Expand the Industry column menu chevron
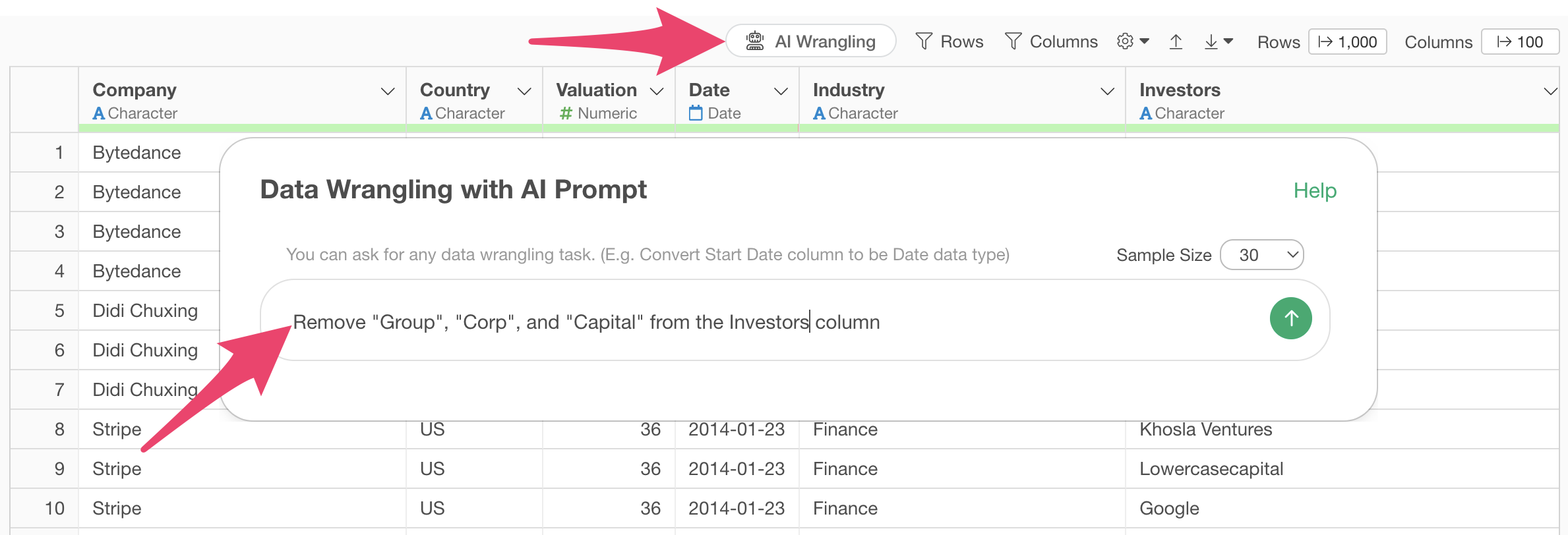The height and width of the screenshot is (535, 1568). click(x=1107, y=92)
